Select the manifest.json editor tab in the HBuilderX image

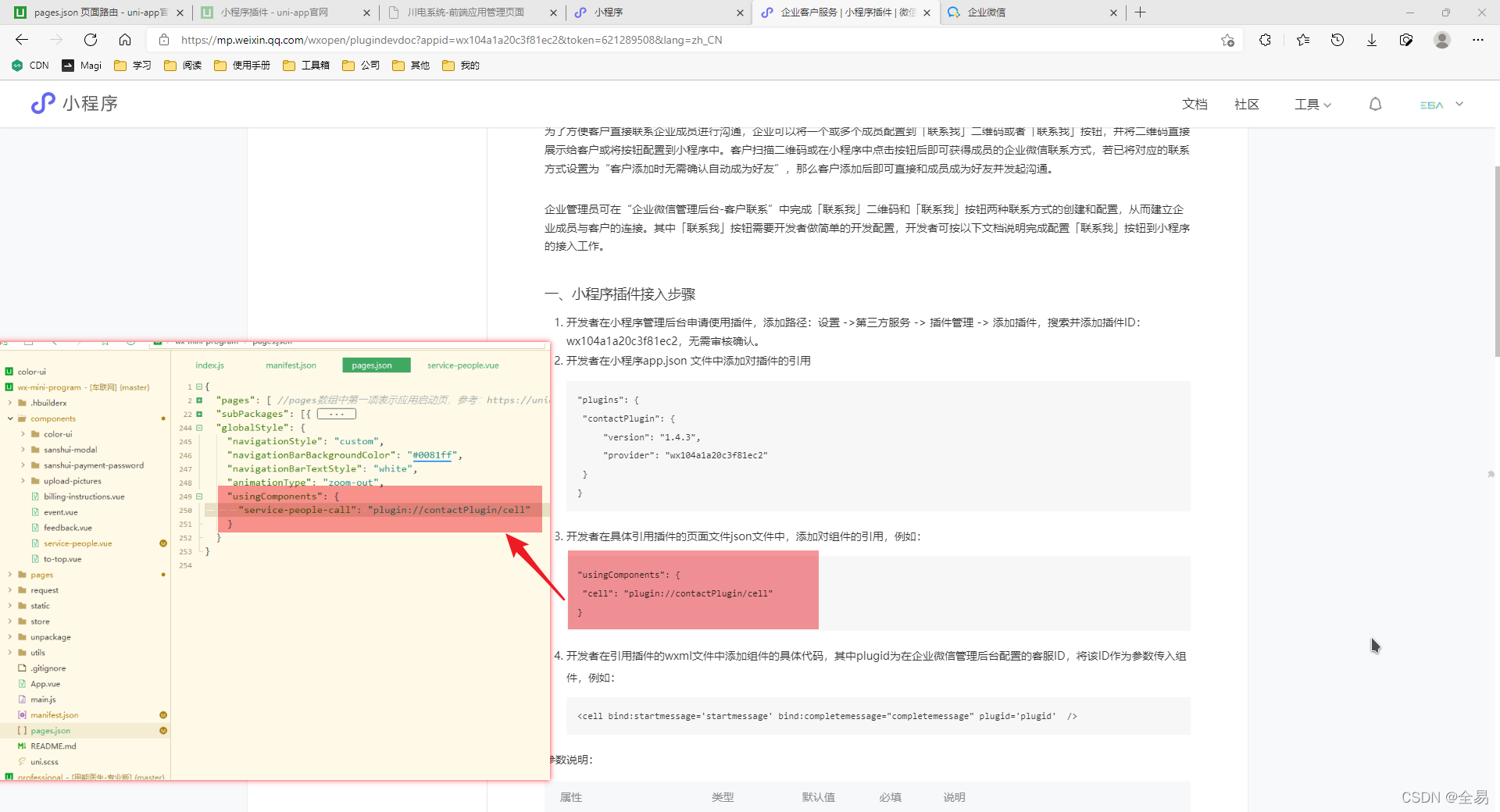[291, 365]
